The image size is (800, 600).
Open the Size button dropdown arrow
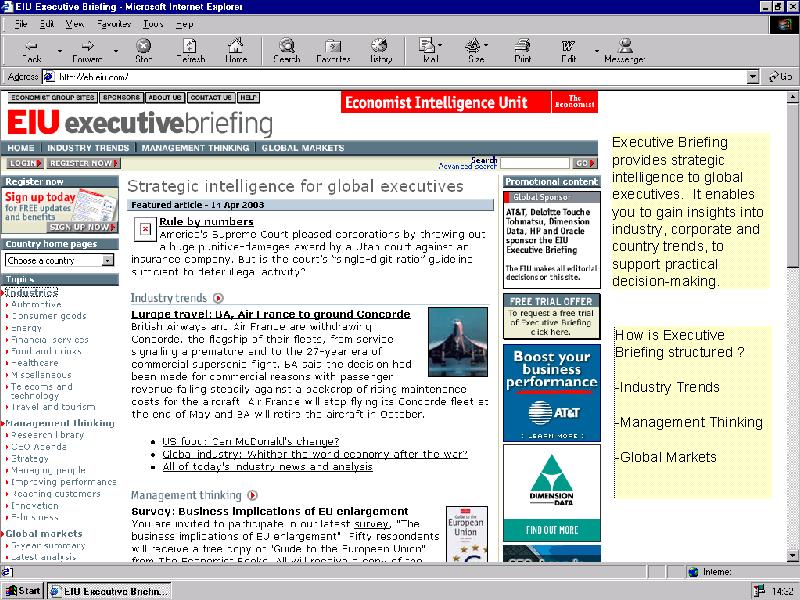[486, 45]
